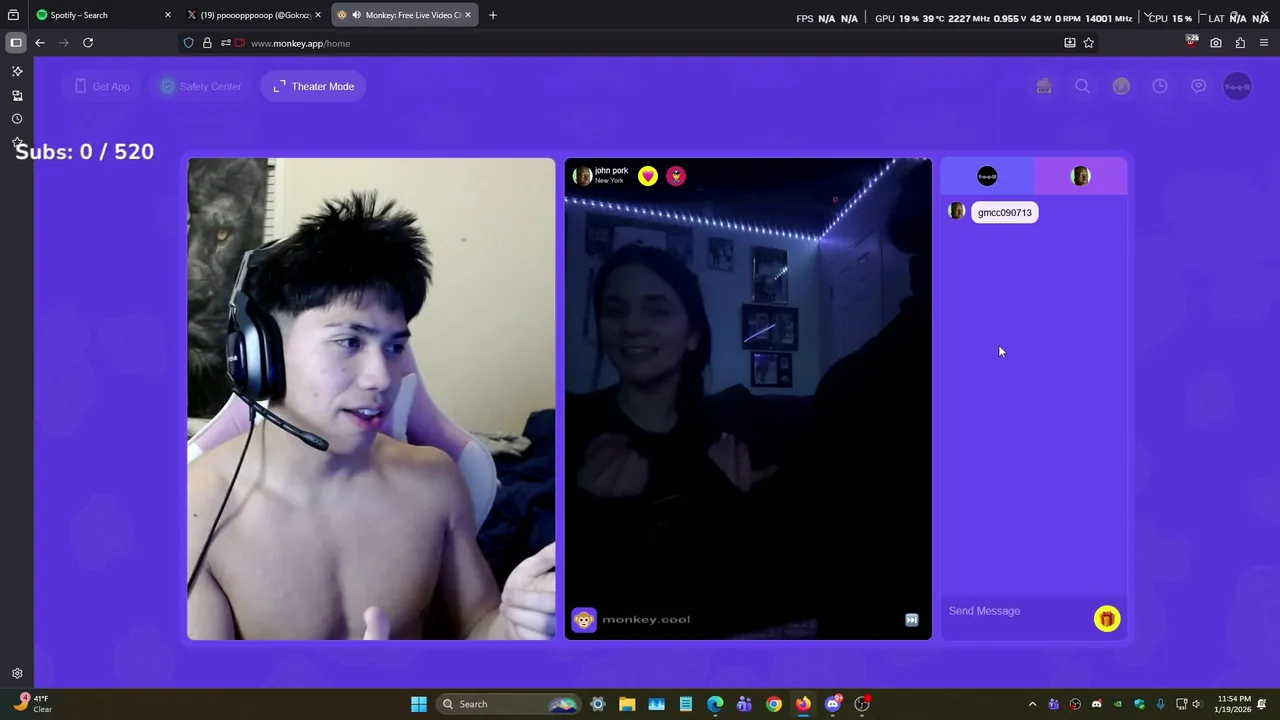
Task: Open the browser hamburger menu
Action: coord(1264,43)
